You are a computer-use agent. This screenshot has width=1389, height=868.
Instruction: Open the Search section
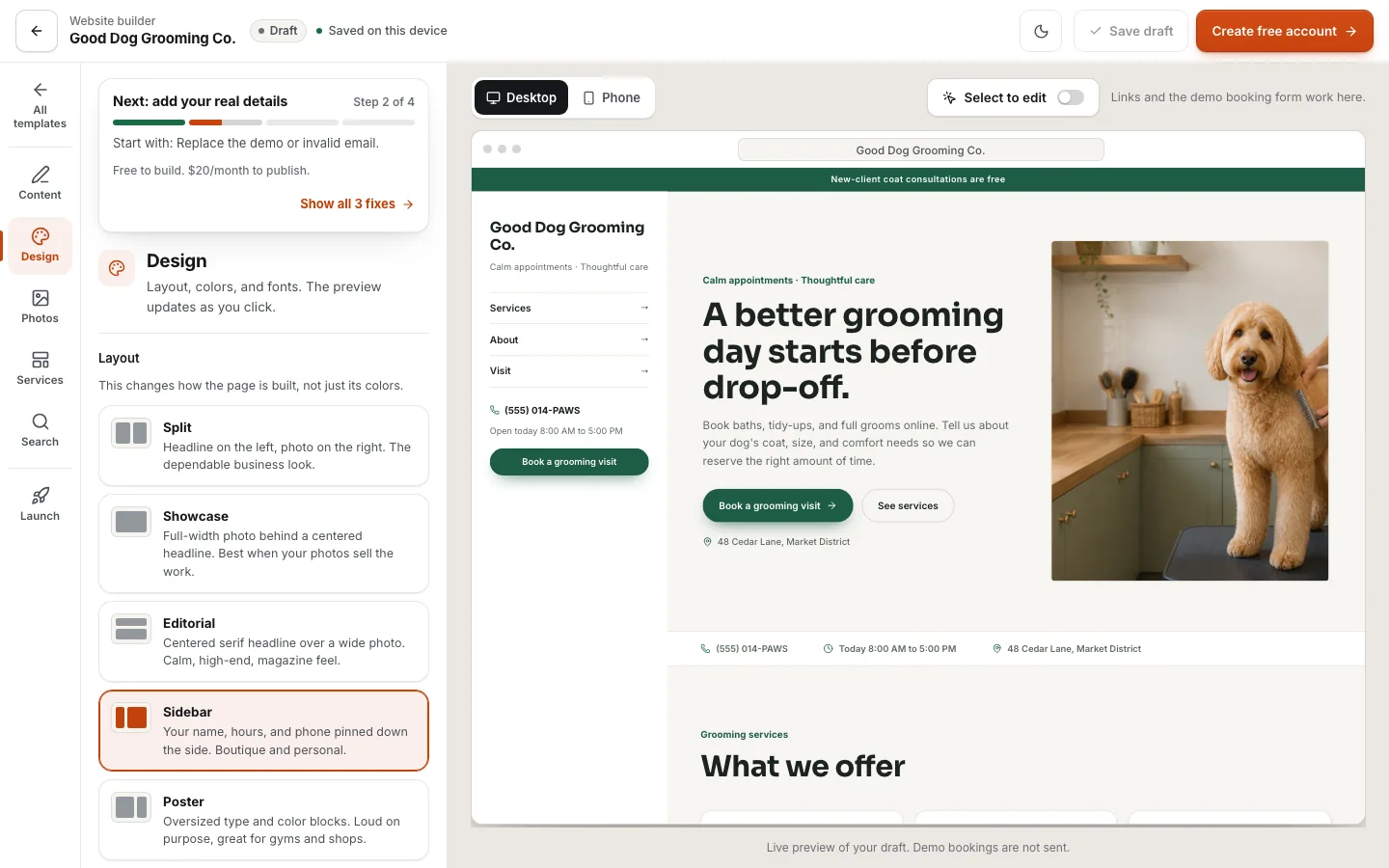click(40, 430)
